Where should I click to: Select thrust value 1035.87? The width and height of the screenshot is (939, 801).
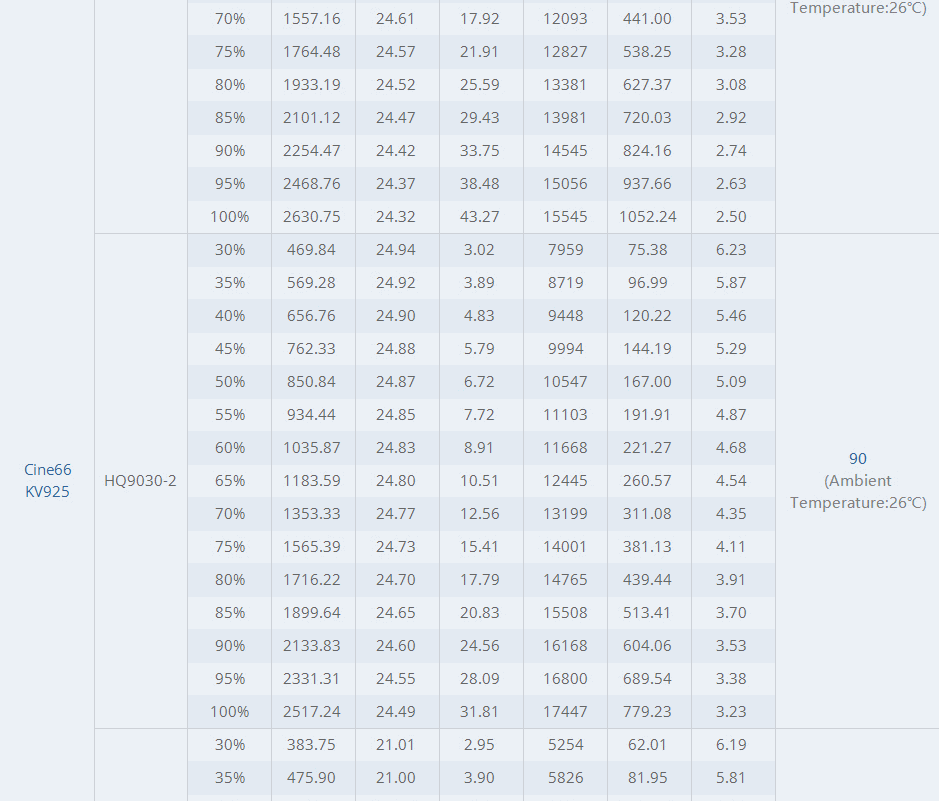point(312,448)
